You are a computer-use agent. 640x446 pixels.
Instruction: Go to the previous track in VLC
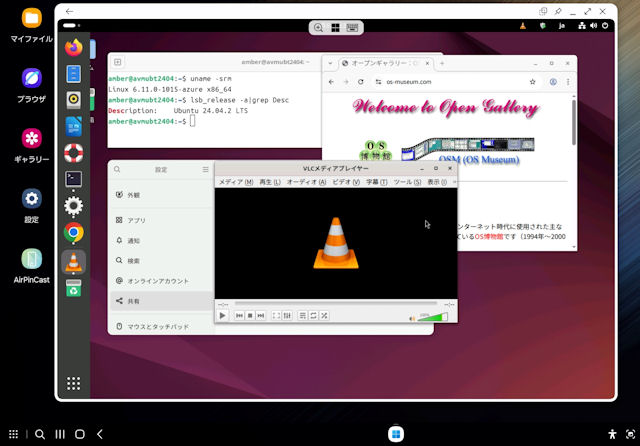click(x=239, y=315)
